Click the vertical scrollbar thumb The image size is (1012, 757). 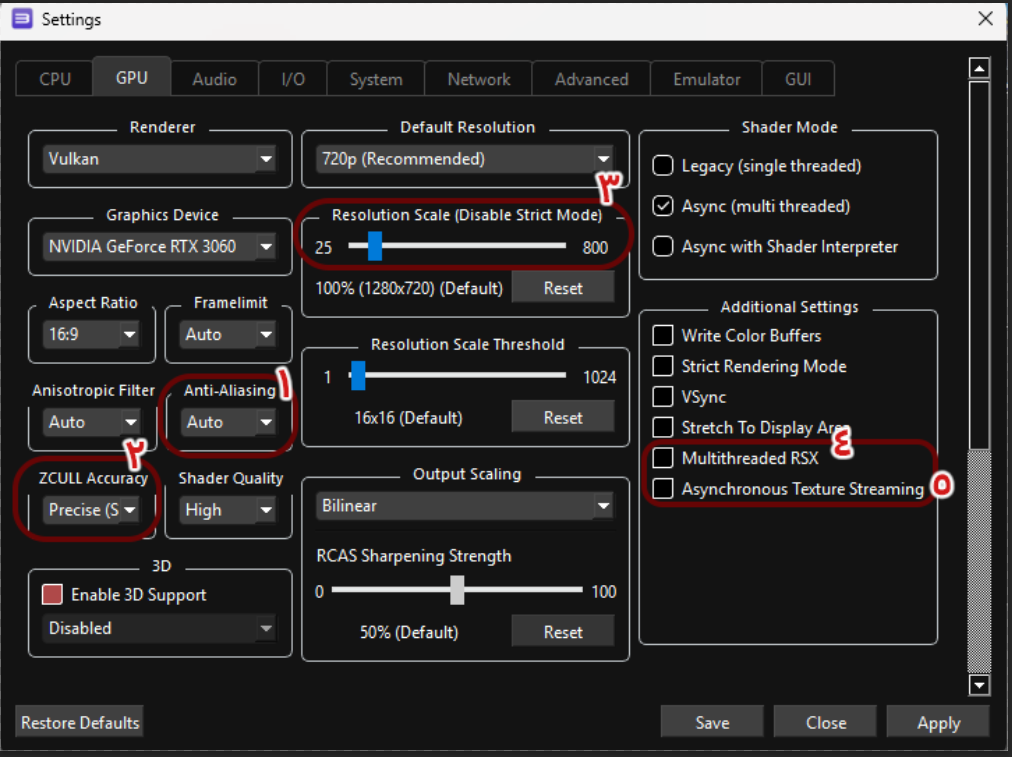[x=979, y=265]
